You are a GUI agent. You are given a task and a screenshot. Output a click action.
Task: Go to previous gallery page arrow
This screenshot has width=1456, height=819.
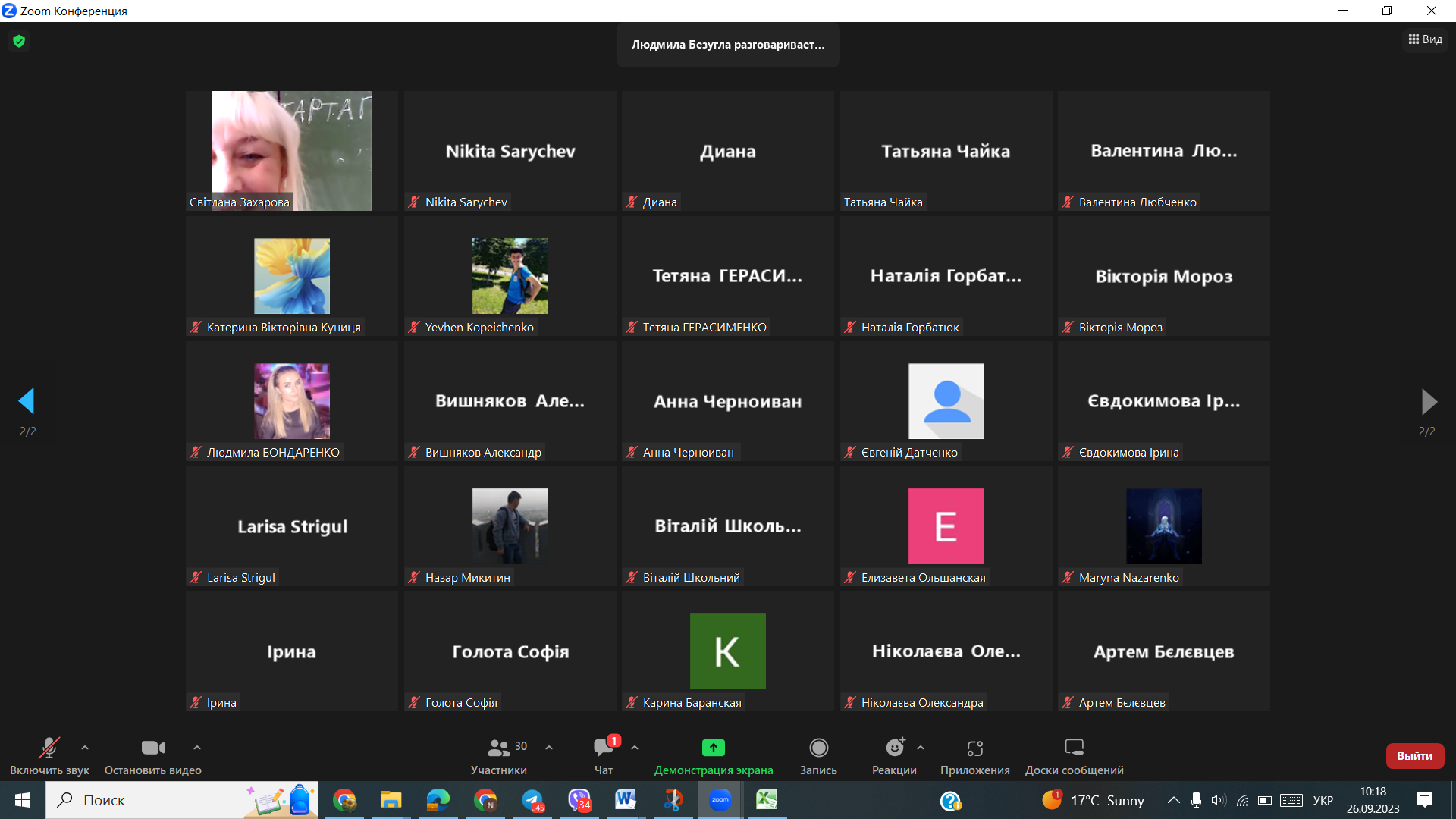(27, 401)
